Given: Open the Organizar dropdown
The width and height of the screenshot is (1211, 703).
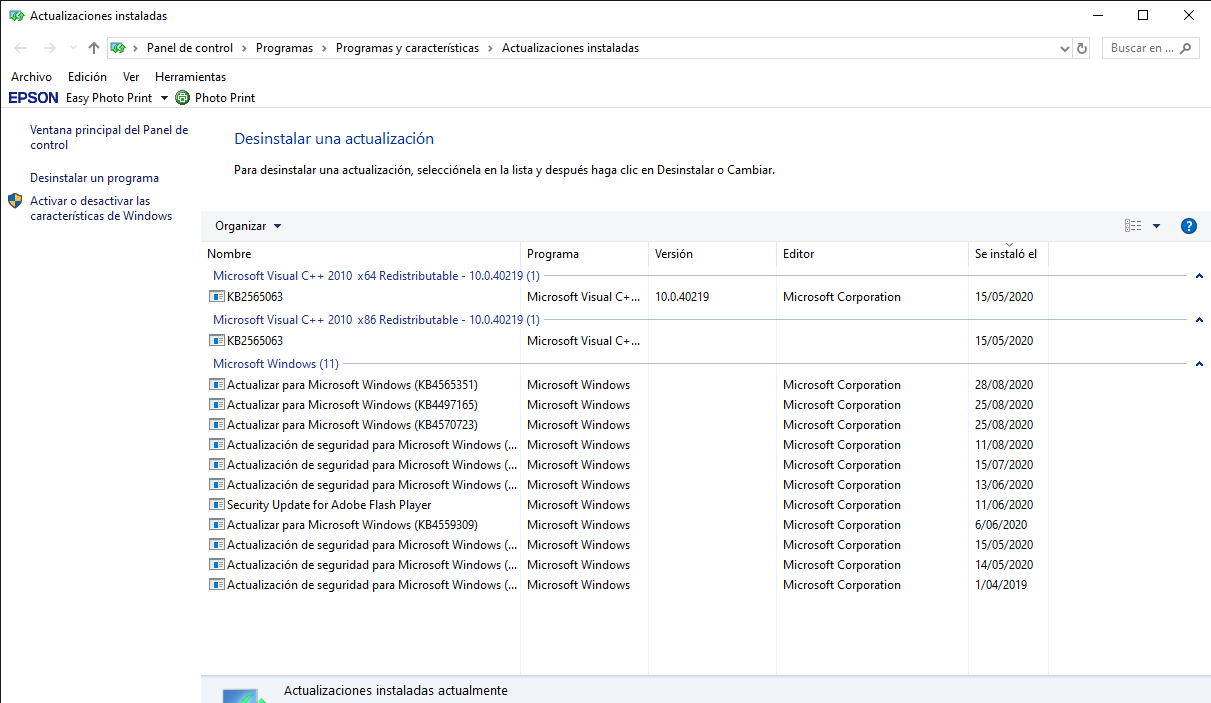Looking at the screenshot, I should tap(248, 226).
